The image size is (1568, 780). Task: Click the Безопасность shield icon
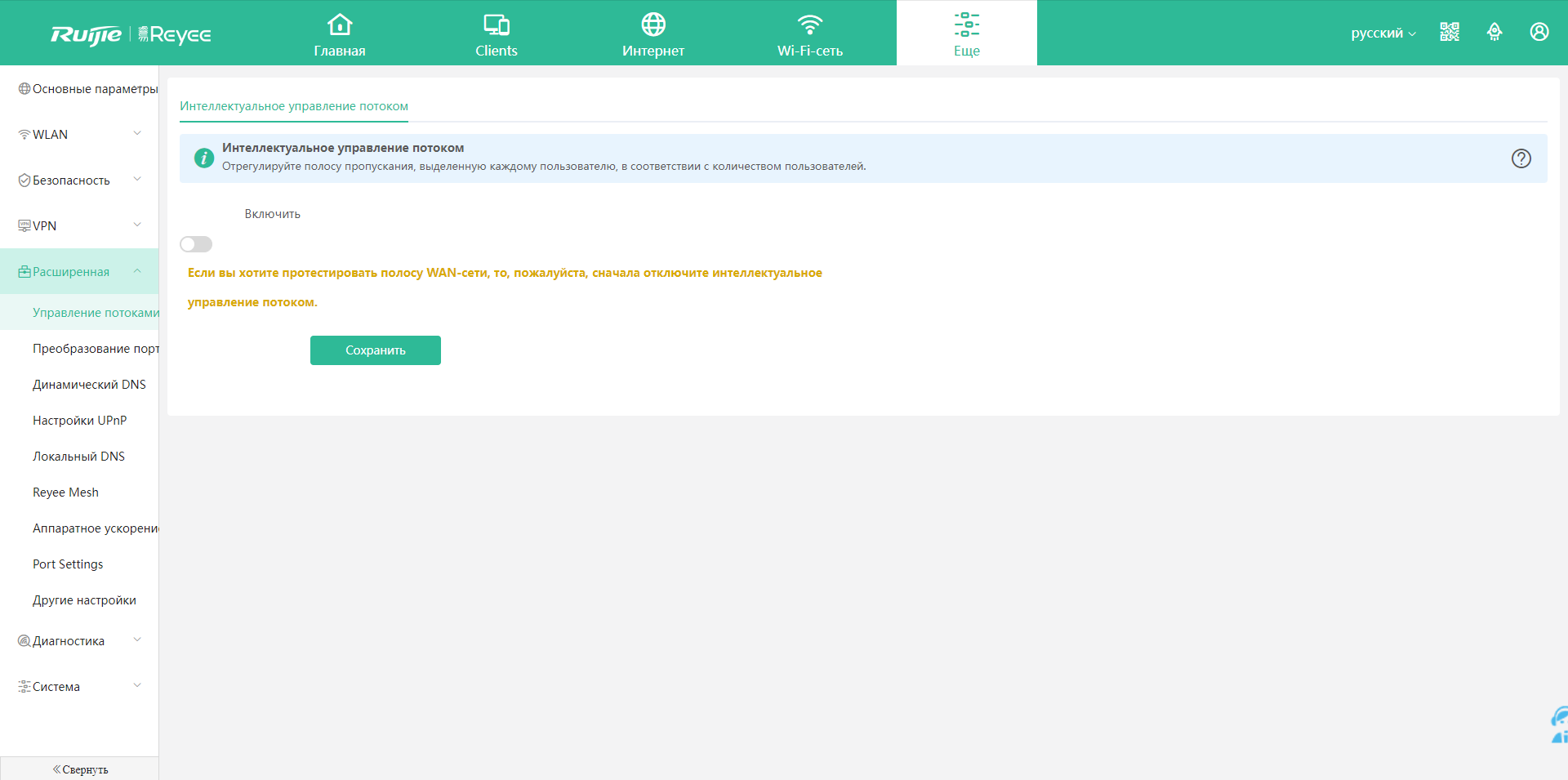click(24, 181)
